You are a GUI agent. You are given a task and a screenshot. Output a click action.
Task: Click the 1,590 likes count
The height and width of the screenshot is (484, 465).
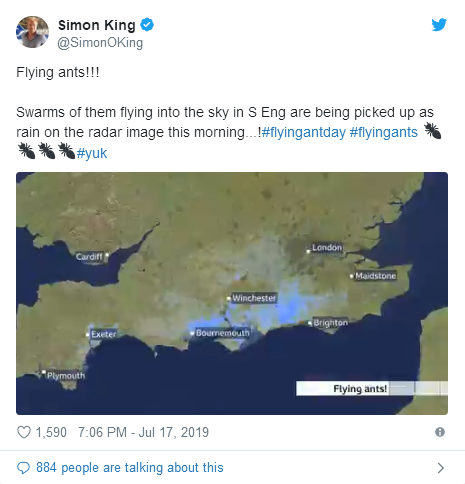point(51,432)
